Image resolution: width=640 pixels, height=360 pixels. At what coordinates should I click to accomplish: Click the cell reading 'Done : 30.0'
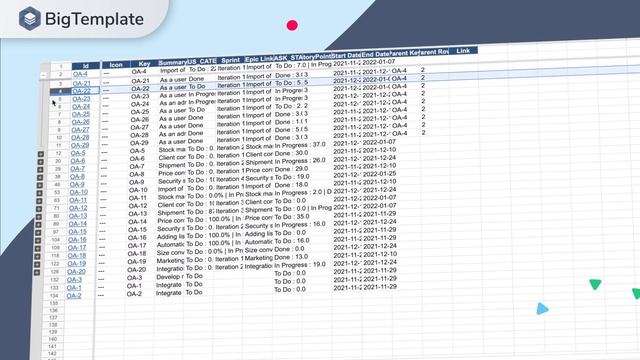[291, 153]
